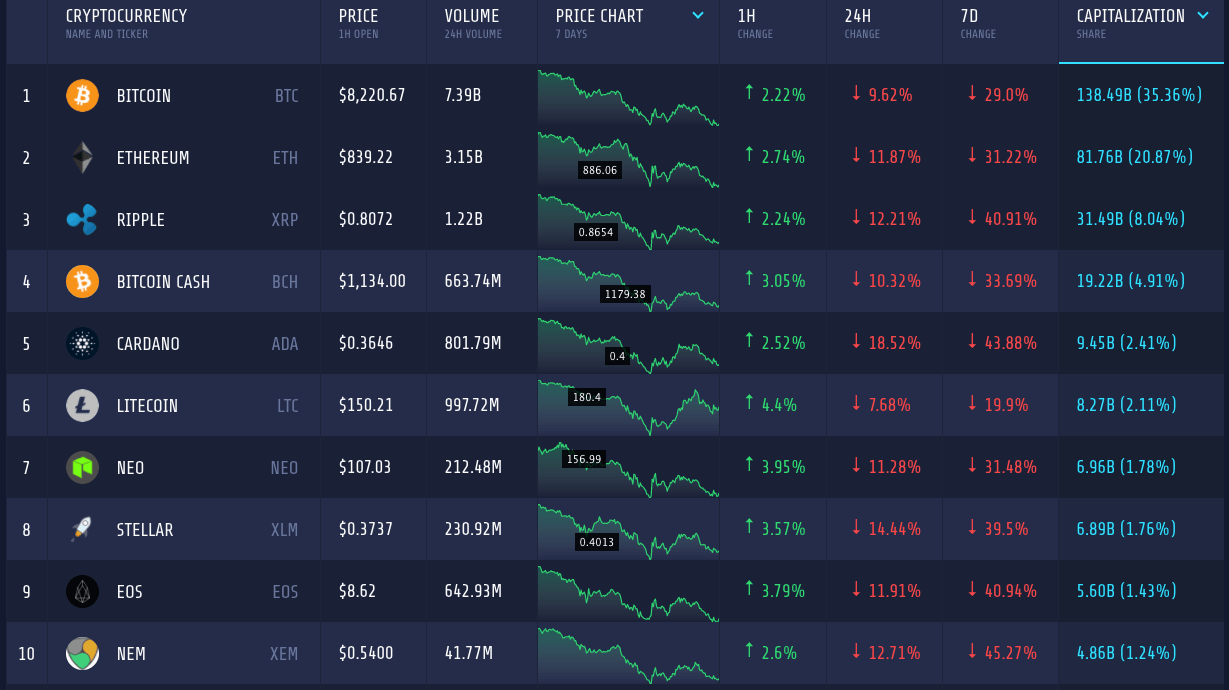1229x690 pixels.
Task: Open the Capitalization column dropdown
Action: point(1203,16)
